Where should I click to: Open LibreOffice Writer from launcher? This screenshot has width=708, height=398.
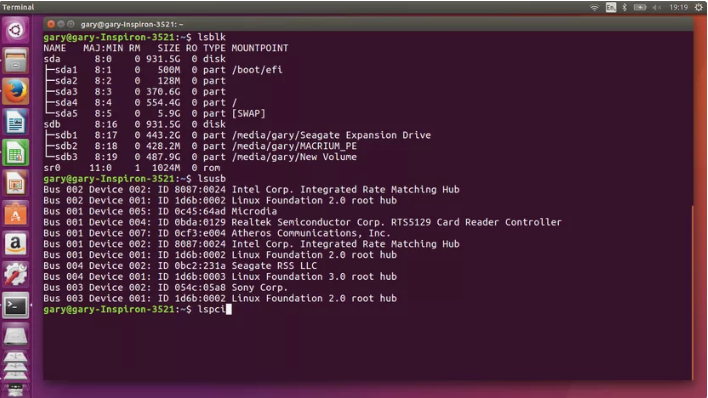coord(15,122)
